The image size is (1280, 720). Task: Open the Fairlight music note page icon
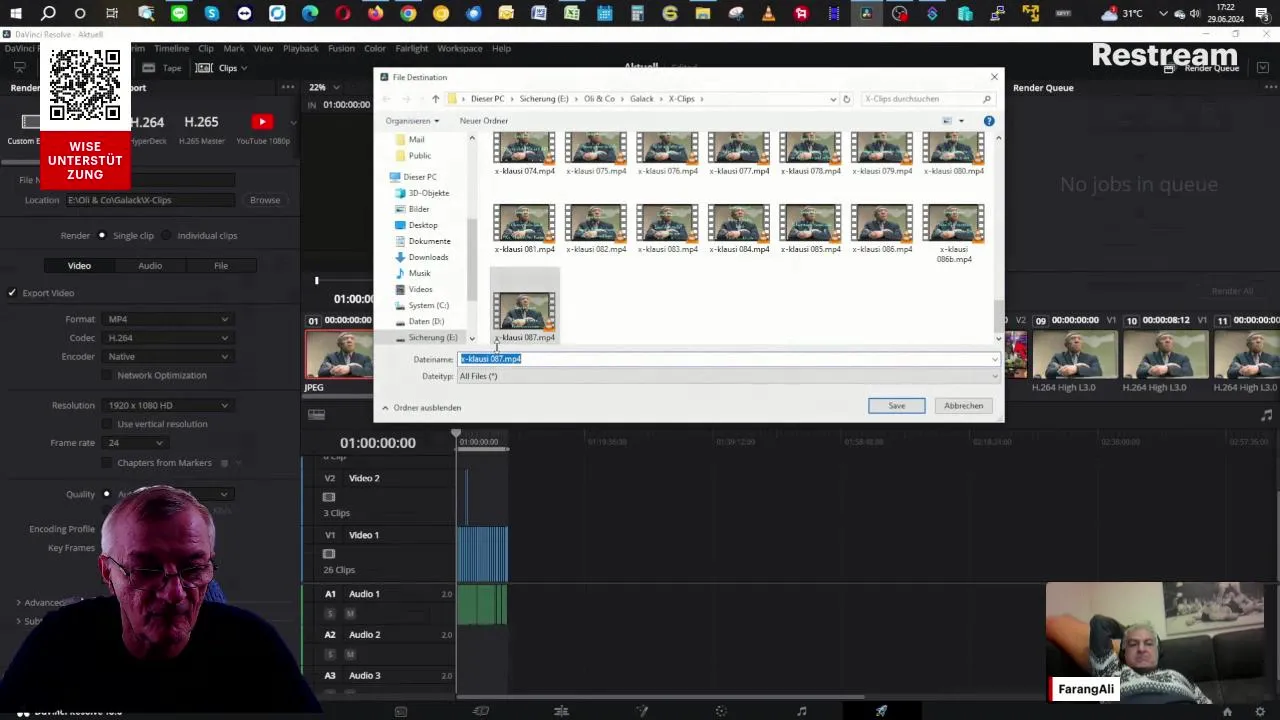(801, 712)
